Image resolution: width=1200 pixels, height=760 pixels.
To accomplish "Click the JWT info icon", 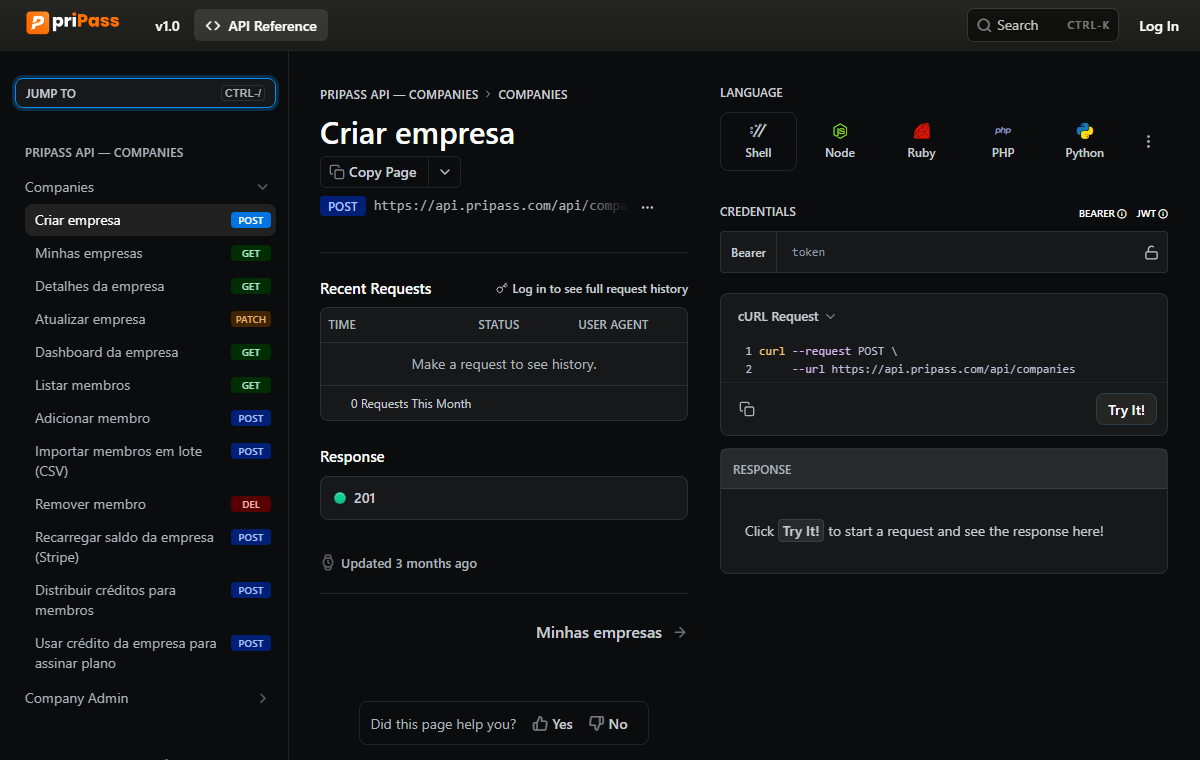I will (1163, 214).
